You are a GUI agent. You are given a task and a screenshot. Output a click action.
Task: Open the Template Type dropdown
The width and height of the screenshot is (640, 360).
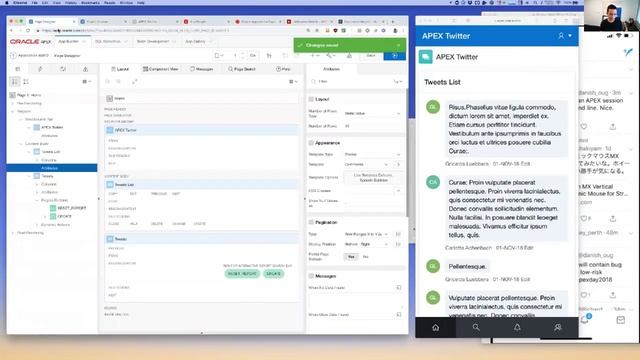[373, 154]
